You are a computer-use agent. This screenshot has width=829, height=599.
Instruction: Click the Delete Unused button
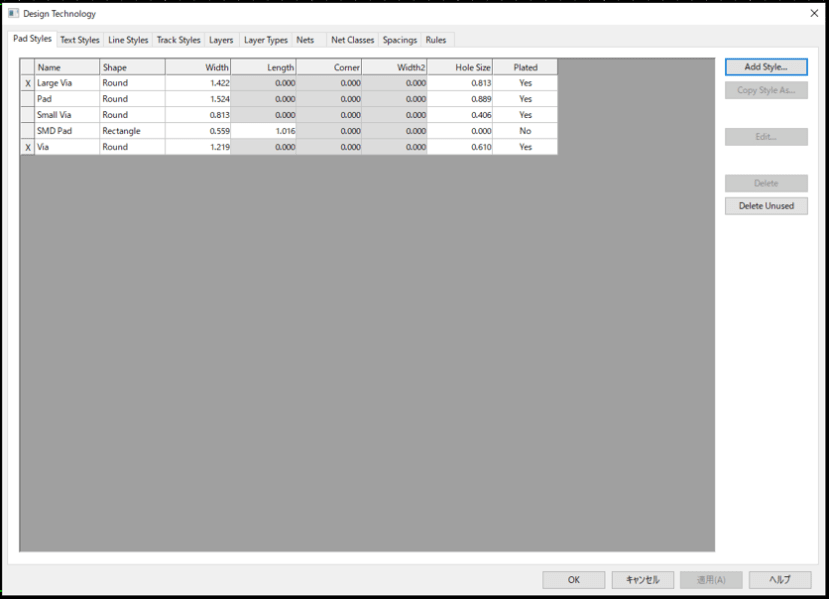point(766,206)
